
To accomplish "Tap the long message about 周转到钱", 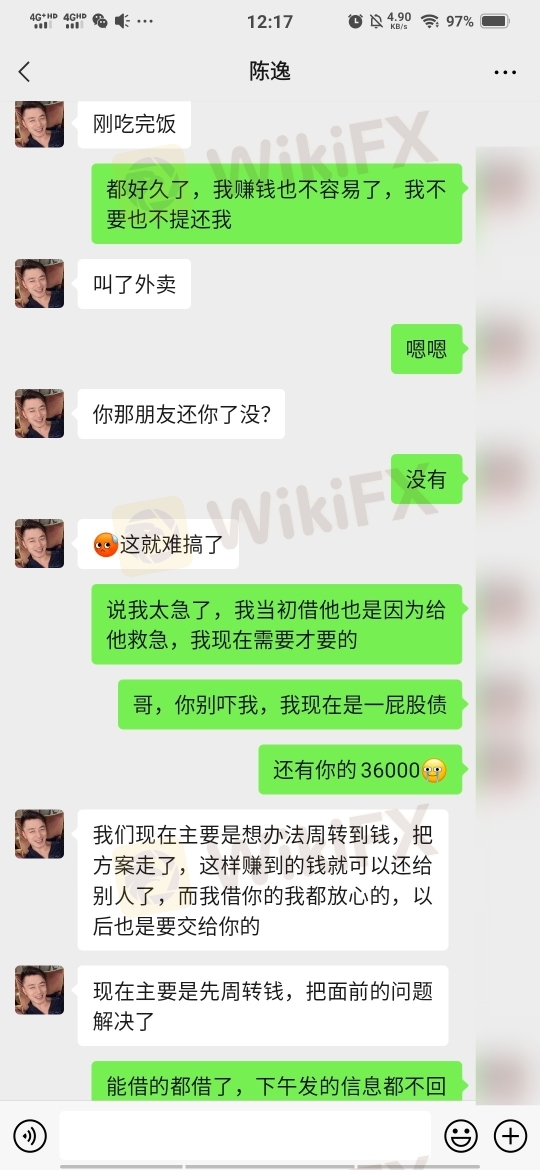I will (x=263, y=880).
